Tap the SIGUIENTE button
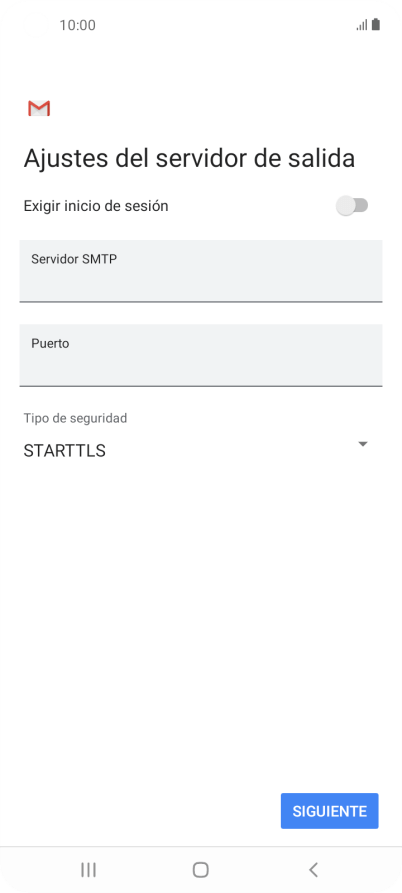402x893 pixels. tap(330, 811)
